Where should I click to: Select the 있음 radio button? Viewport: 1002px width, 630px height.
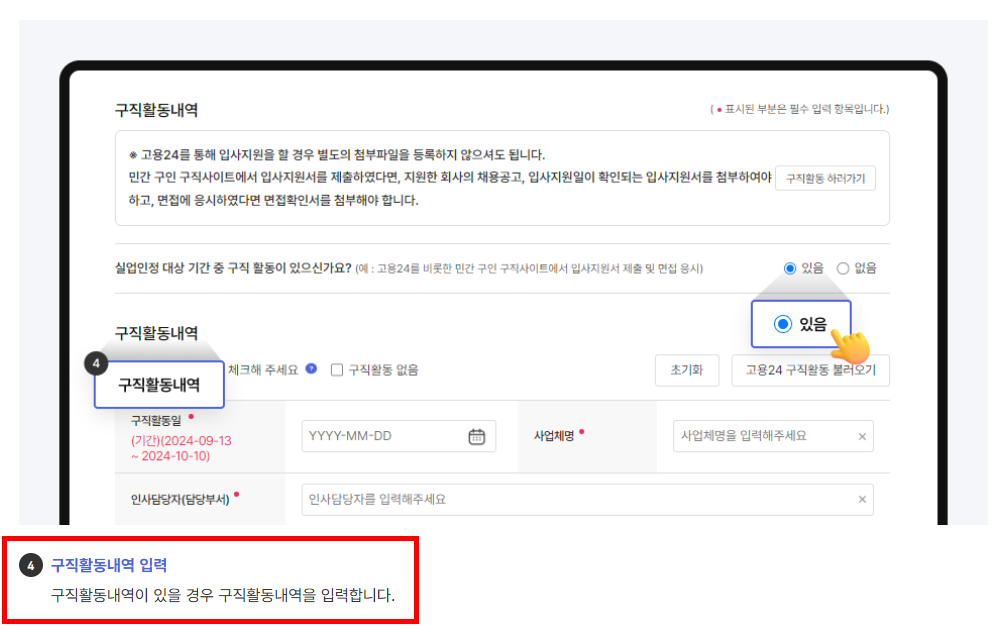(x=790, y=269)
